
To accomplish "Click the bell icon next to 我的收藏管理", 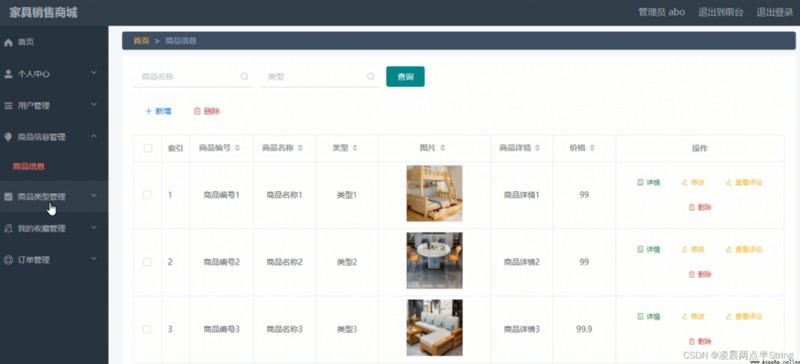I will [8, 228].
